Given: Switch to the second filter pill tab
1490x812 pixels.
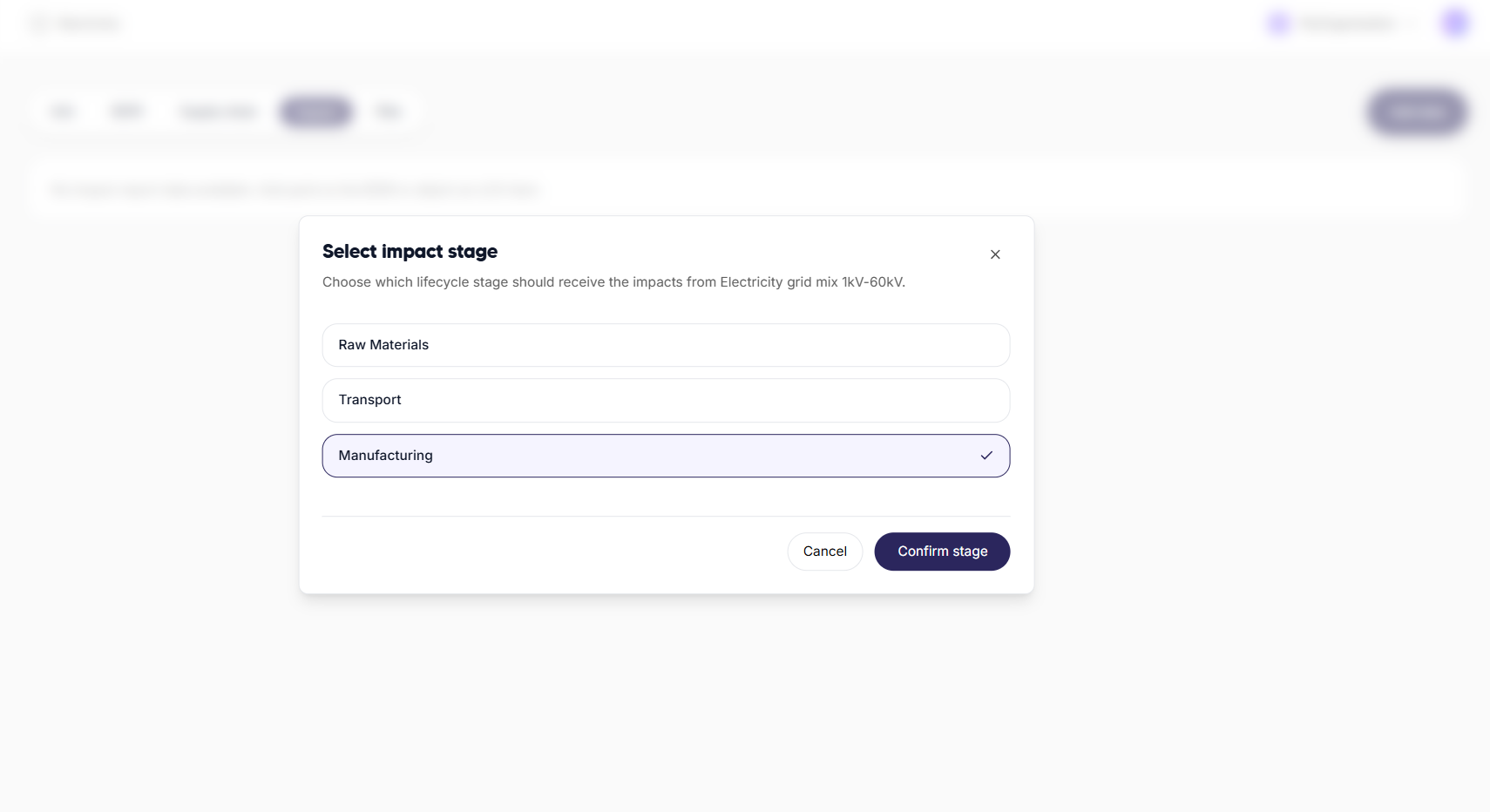Looking at the screenshot, I should tap(127, 112).
